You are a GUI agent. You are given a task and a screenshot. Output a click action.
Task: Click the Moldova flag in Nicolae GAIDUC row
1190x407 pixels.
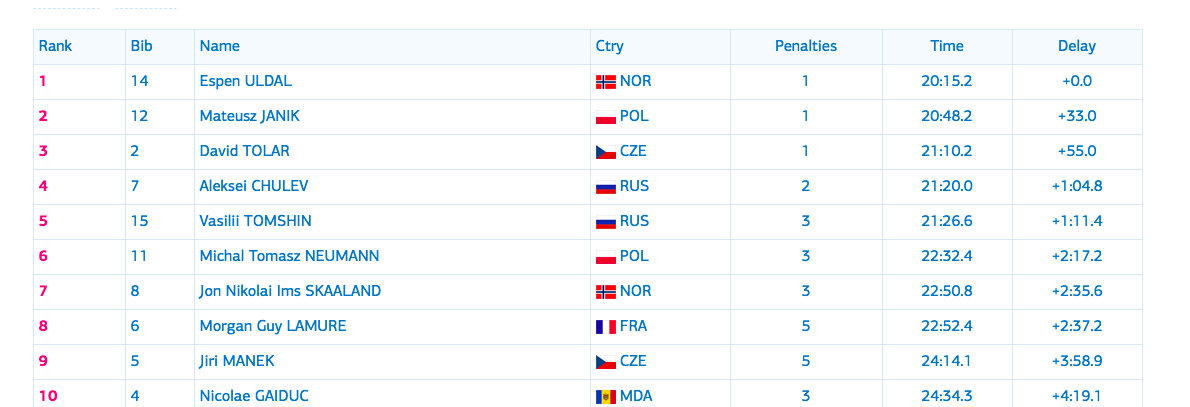[606, 396]
